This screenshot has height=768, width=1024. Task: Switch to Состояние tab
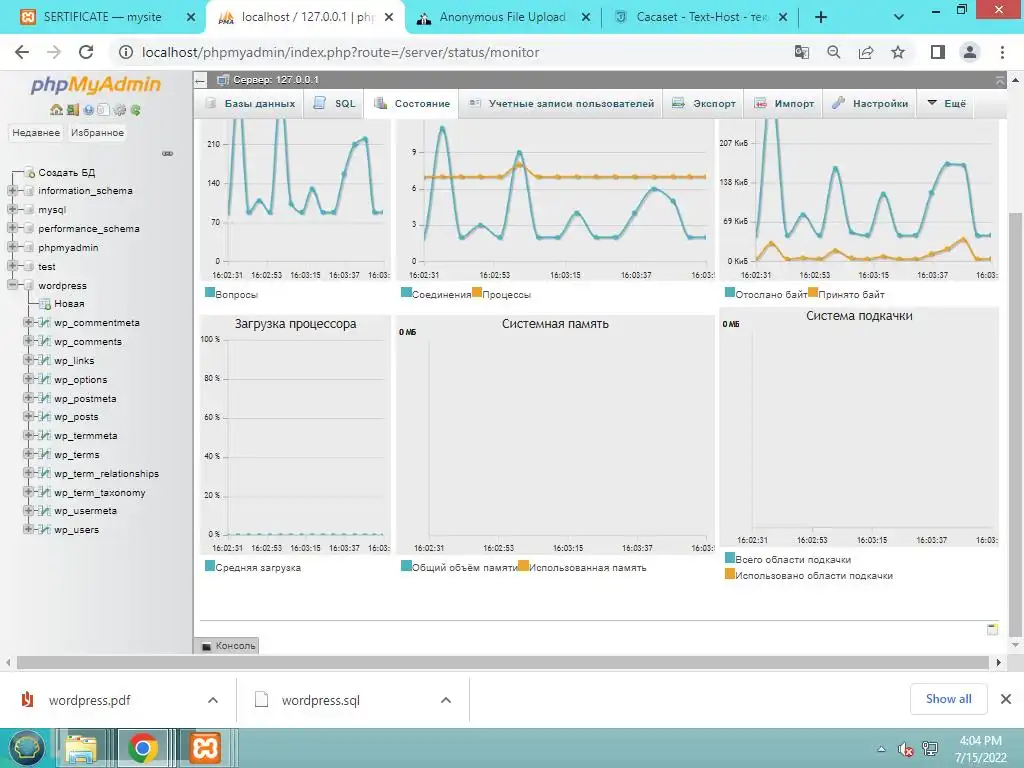tap(412, 103)
